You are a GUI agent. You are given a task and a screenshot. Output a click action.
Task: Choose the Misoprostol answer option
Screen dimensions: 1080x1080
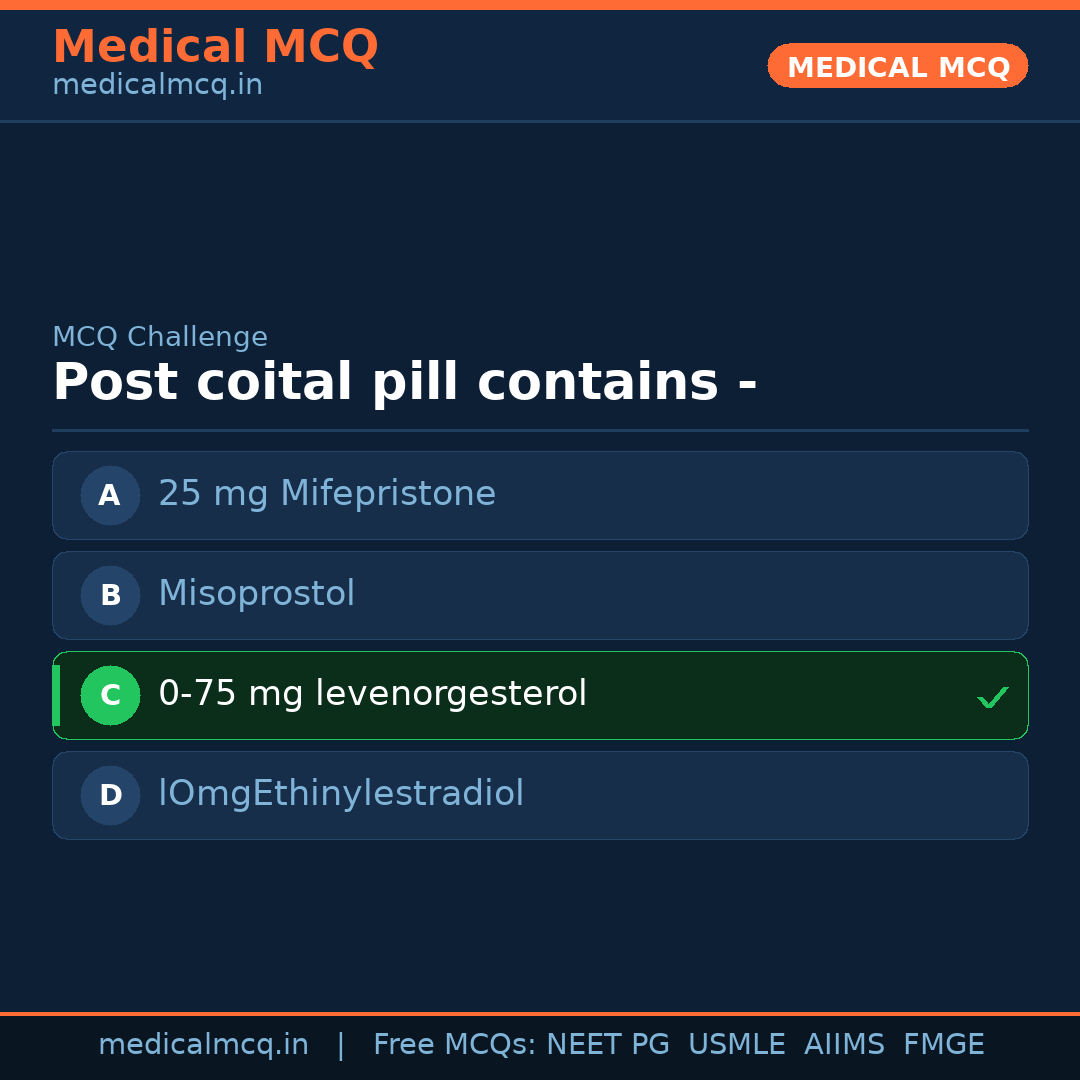tap(257, 594)
